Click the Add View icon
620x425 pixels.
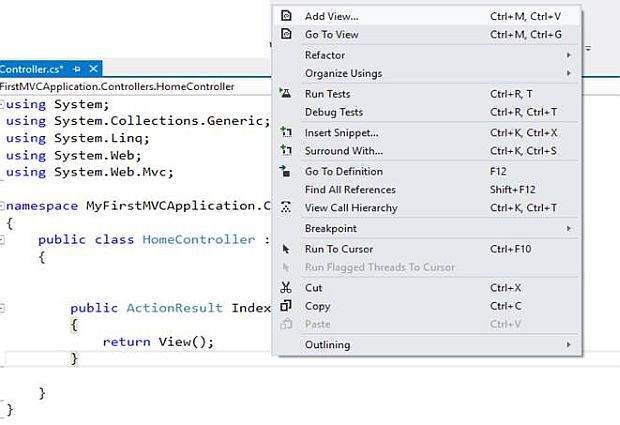[x=286, y=16]
